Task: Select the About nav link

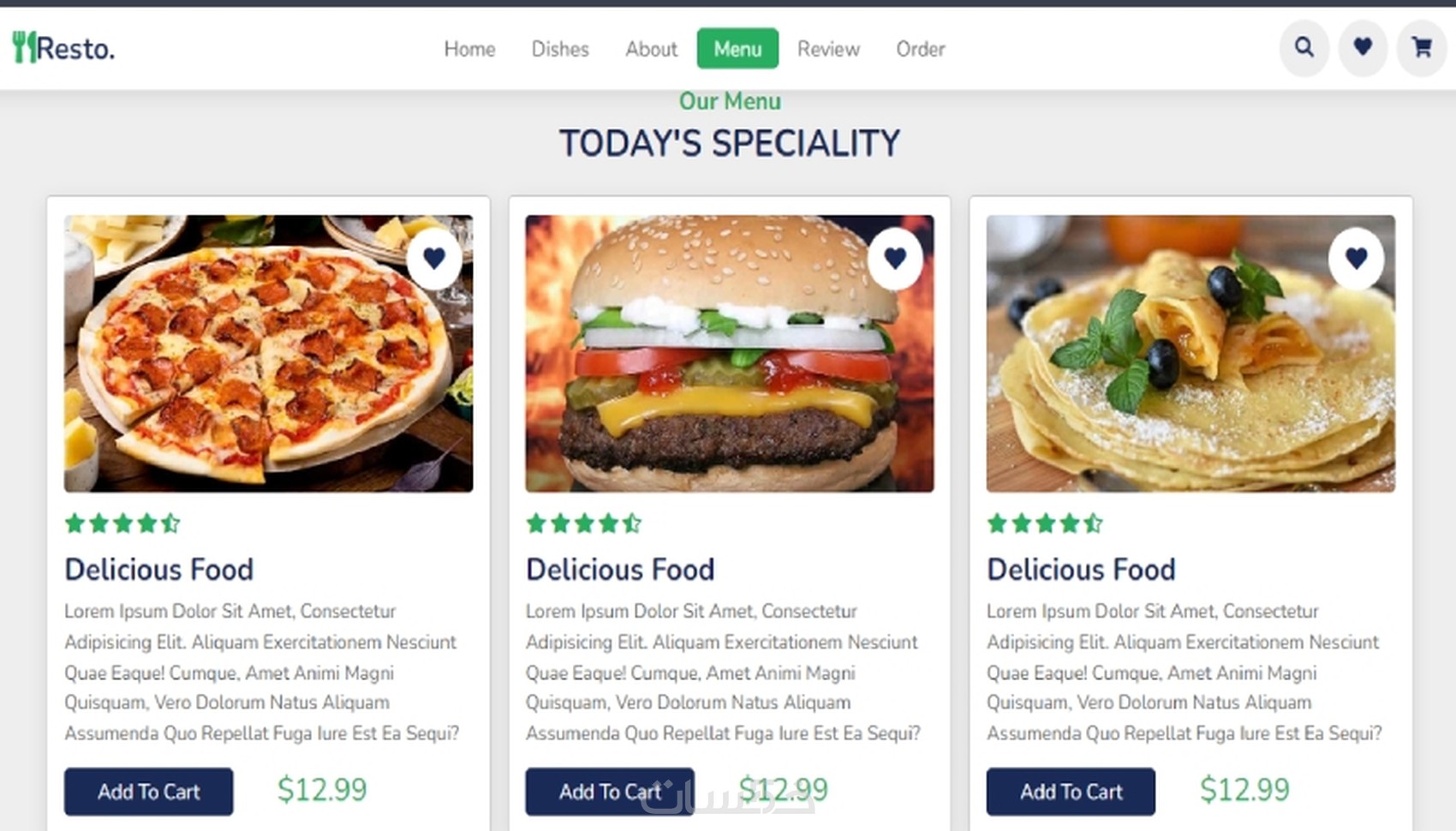Action: 651,49
